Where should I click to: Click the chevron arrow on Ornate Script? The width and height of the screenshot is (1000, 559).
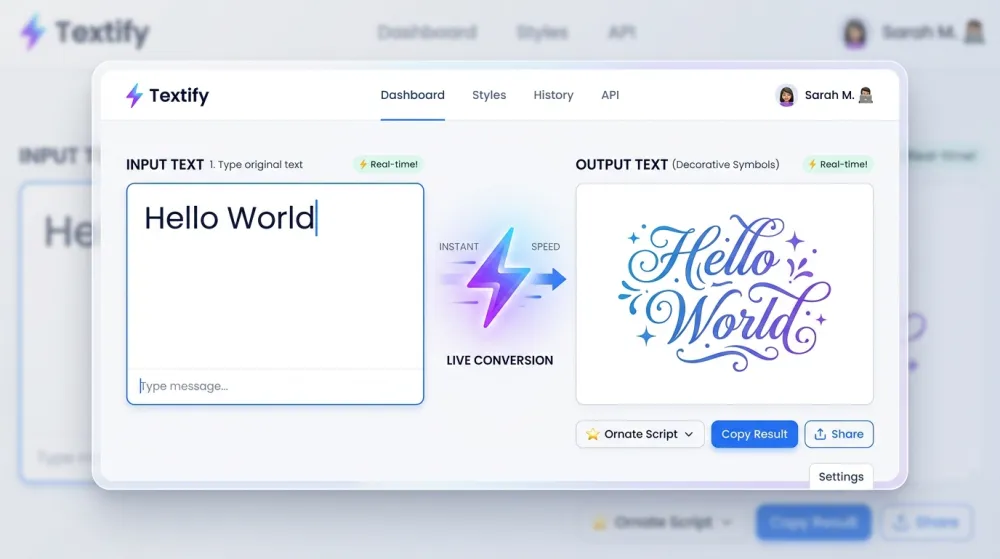point(689,434)
